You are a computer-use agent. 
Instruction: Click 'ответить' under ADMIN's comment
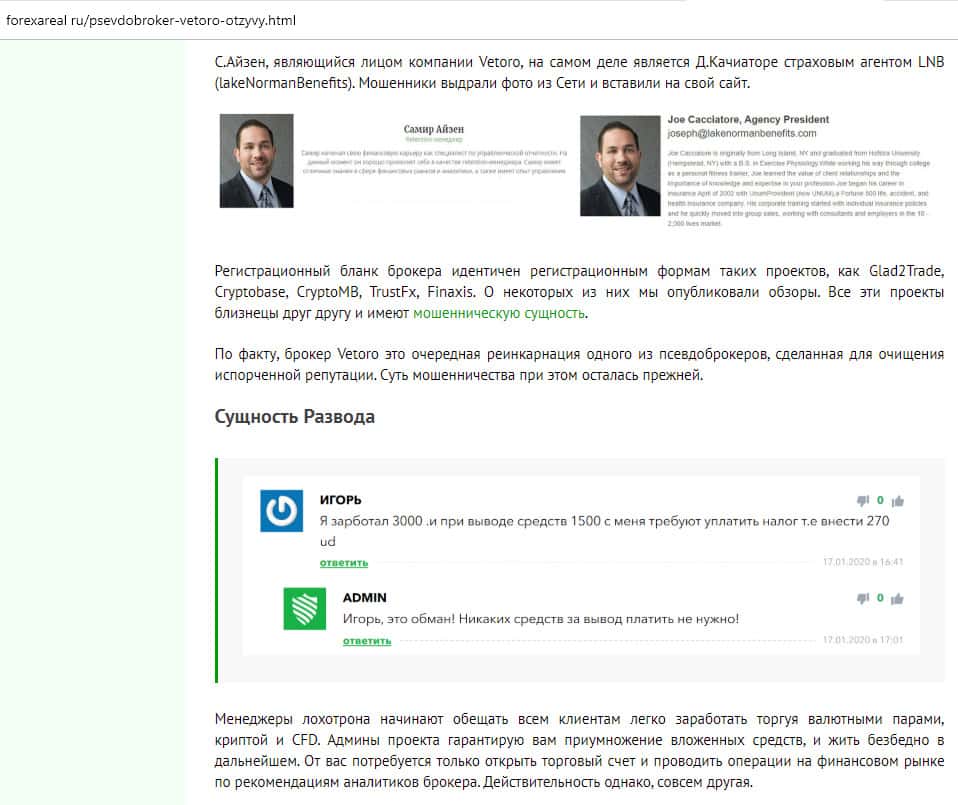tap(367, 641)
